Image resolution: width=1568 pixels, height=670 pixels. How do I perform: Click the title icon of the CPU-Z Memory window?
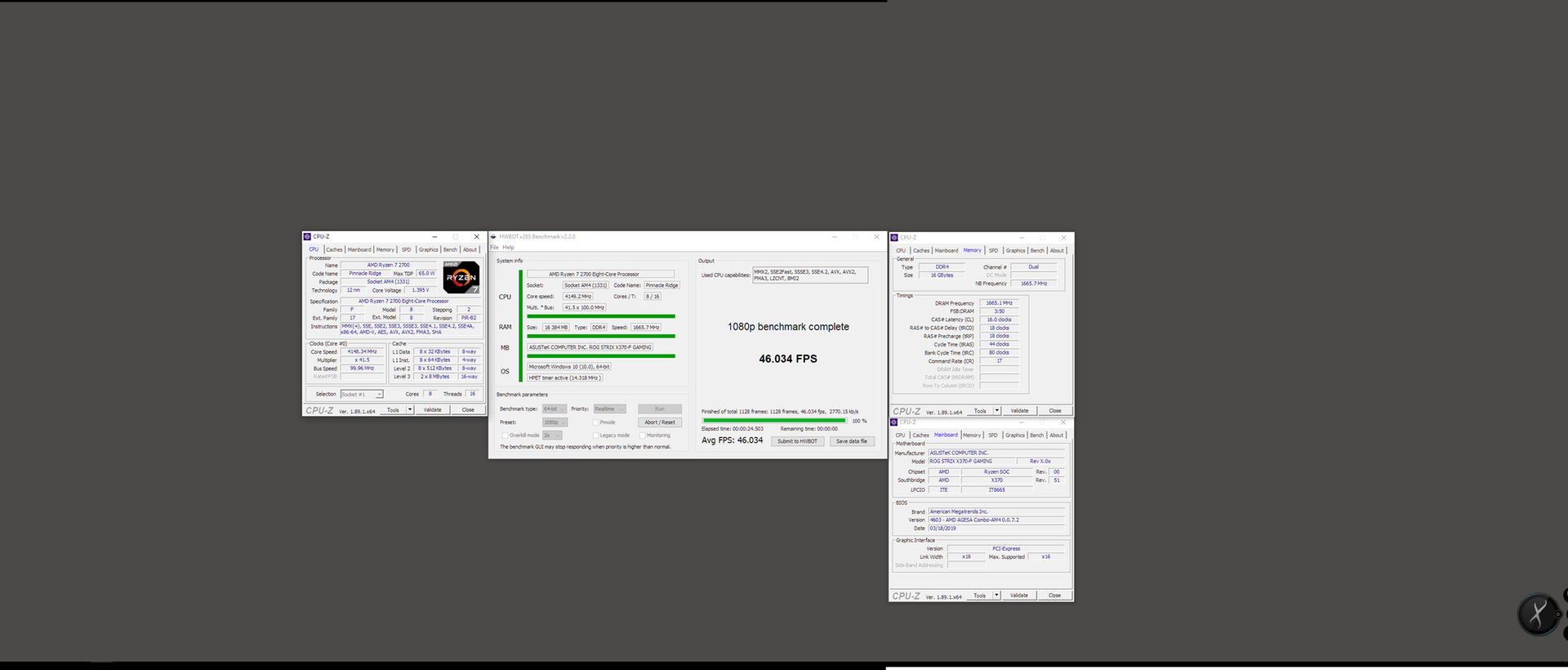pos(894,238)
